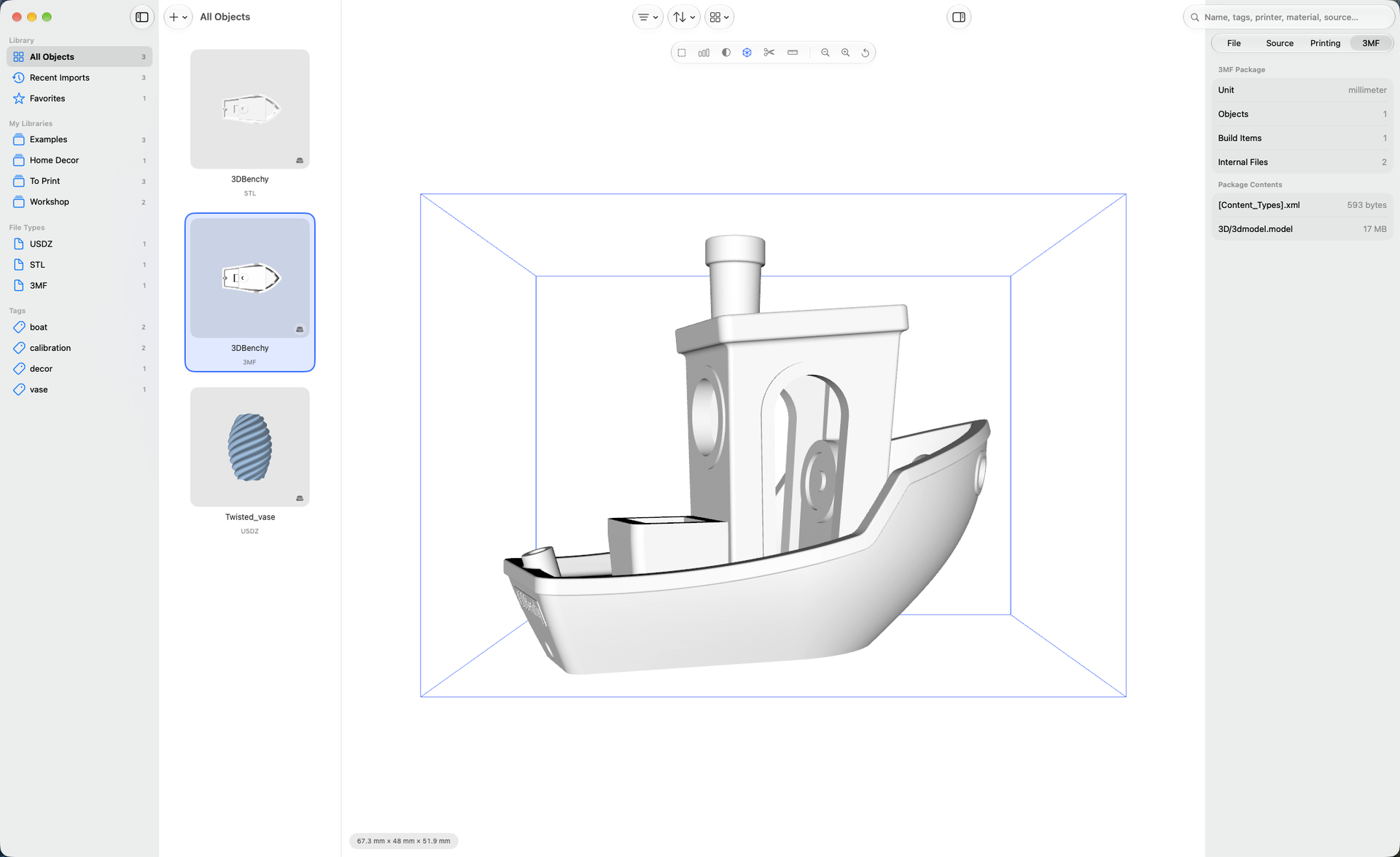1400x857 pixels.
Task: Open the filter options dropdown
Action: pos(647,17)
